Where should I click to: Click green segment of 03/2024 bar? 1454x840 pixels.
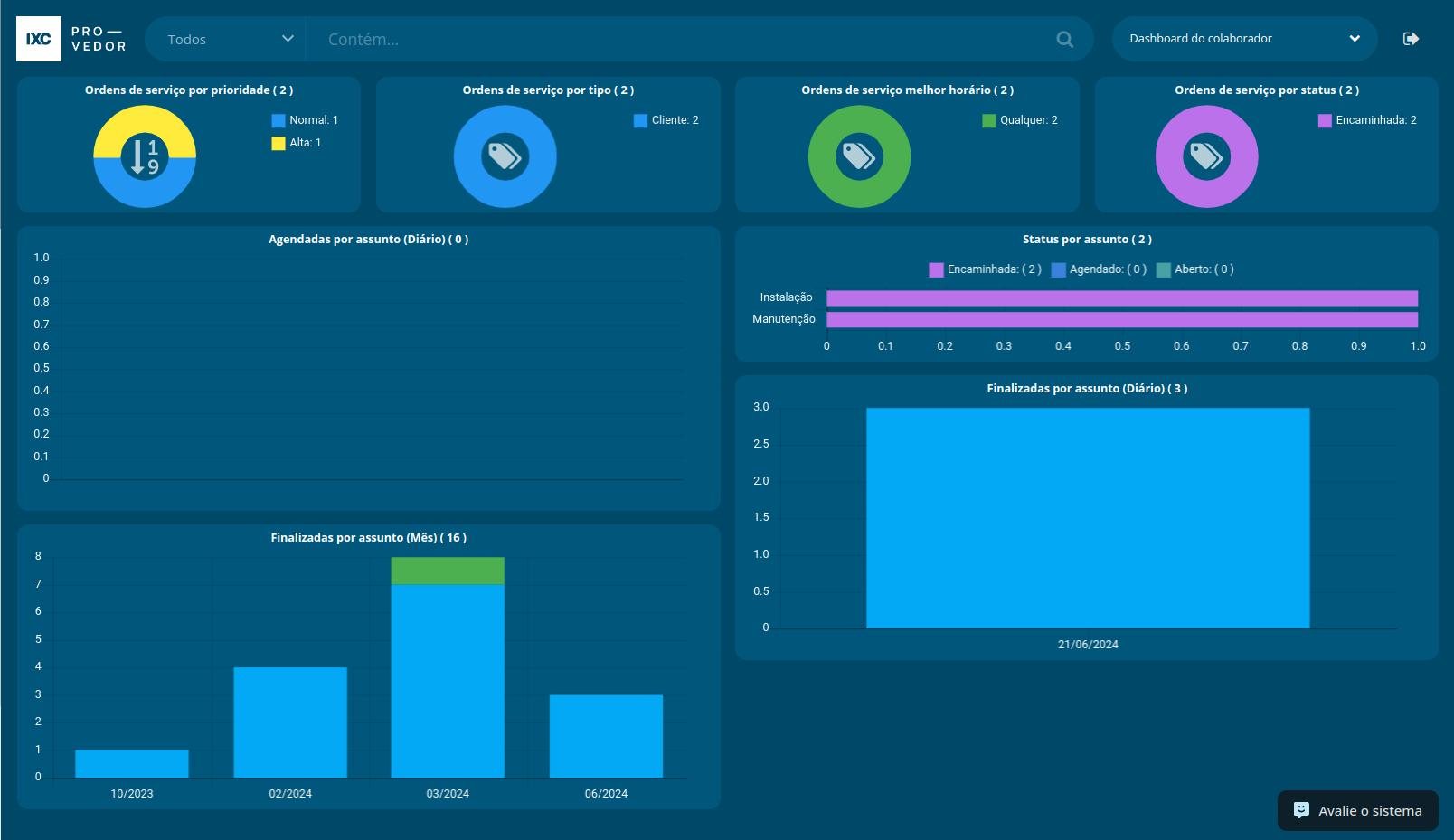[x=448, y=571]
